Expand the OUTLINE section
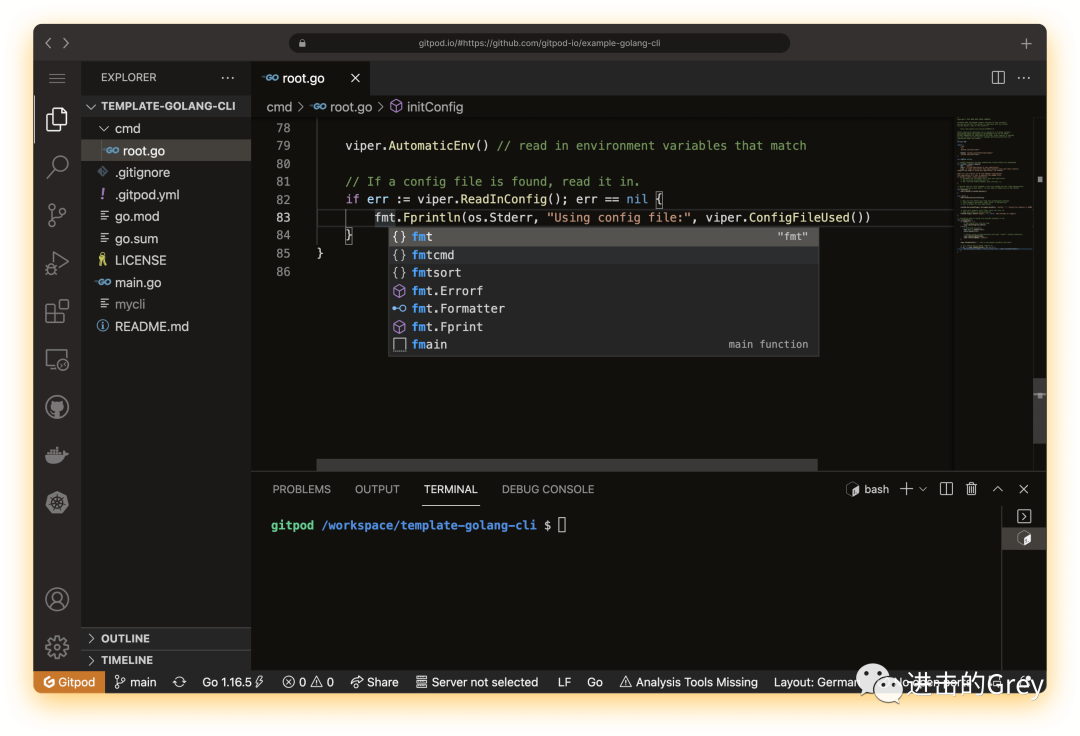 pyautogui.click(x=166, y=638)
